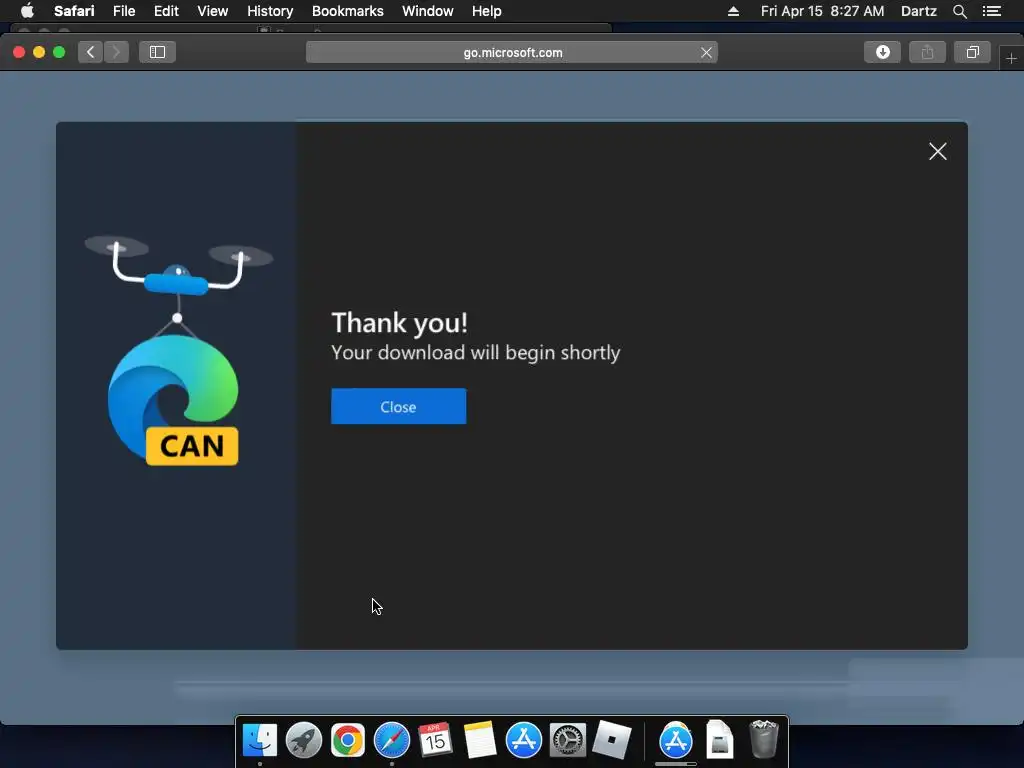
Task: Go back using Safari's back arrow
Action: tap(91, 52)
